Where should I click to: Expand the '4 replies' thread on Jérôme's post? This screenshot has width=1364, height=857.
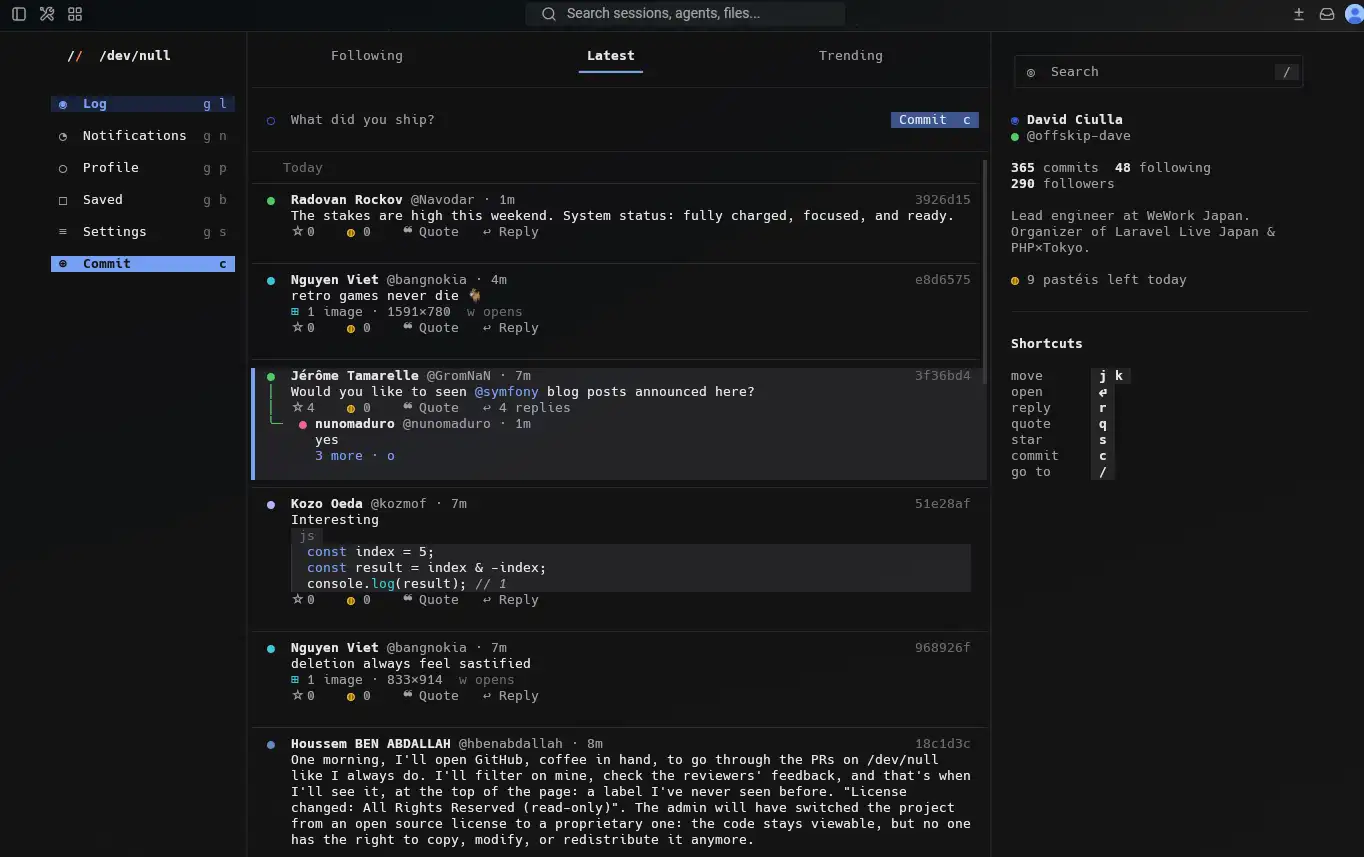(x=527, y=408)
